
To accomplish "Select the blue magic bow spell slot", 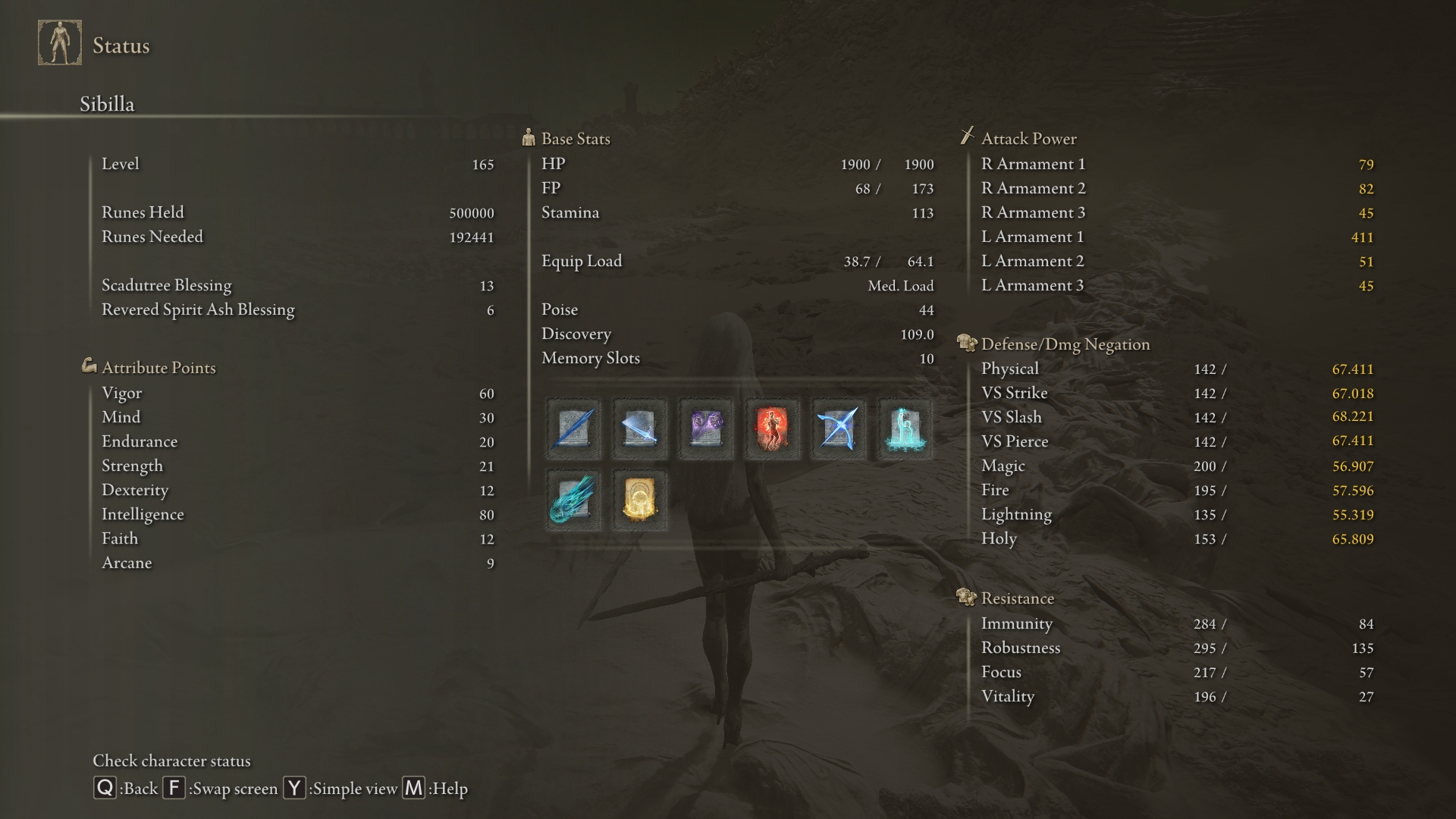I will pos(838,429).
